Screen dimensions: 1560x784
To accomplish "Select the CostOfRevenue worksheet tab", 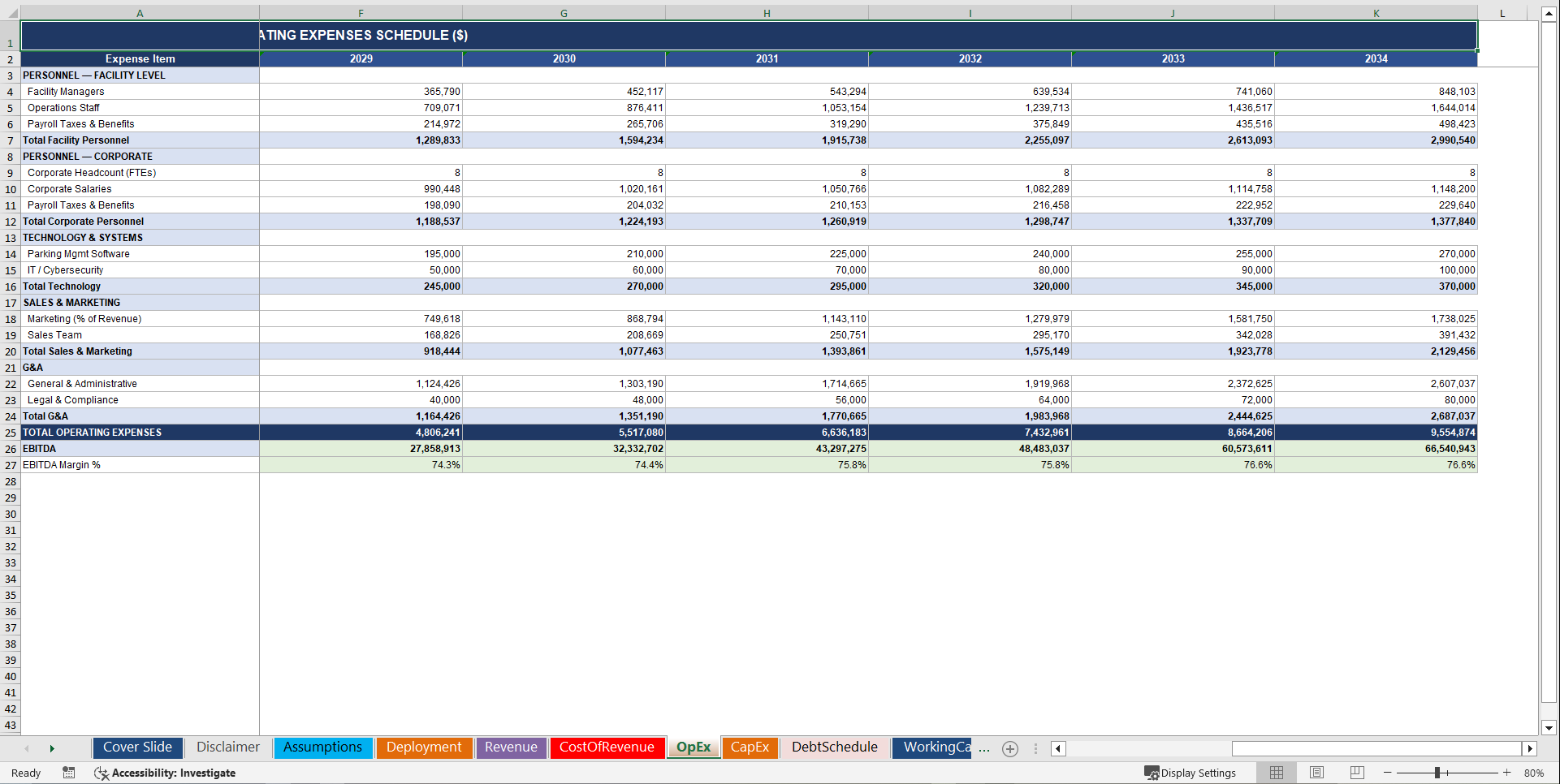I will pyautogui.click(x=607, y=747).
